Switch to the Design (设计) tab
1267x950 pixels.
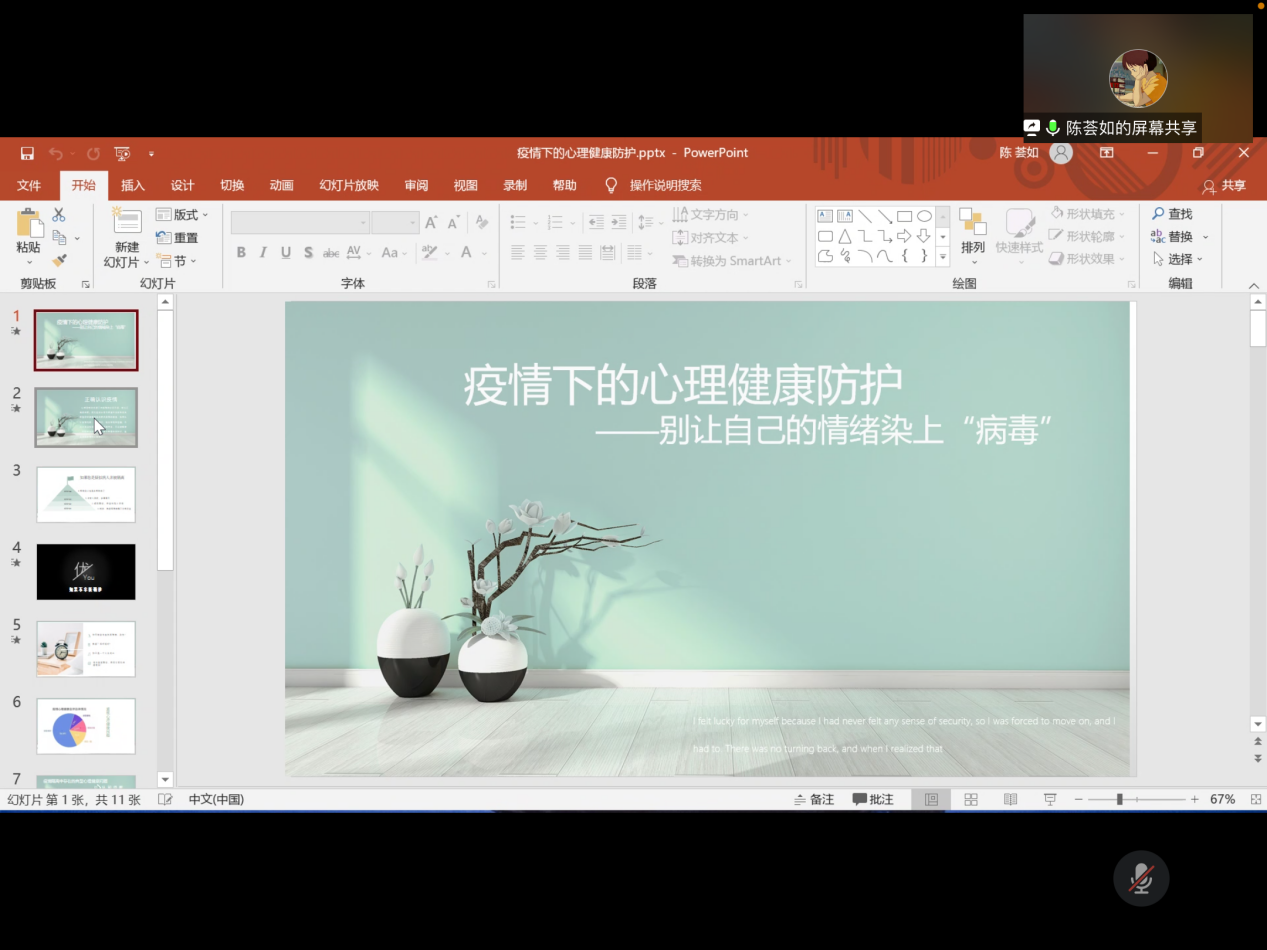point(182,185)
